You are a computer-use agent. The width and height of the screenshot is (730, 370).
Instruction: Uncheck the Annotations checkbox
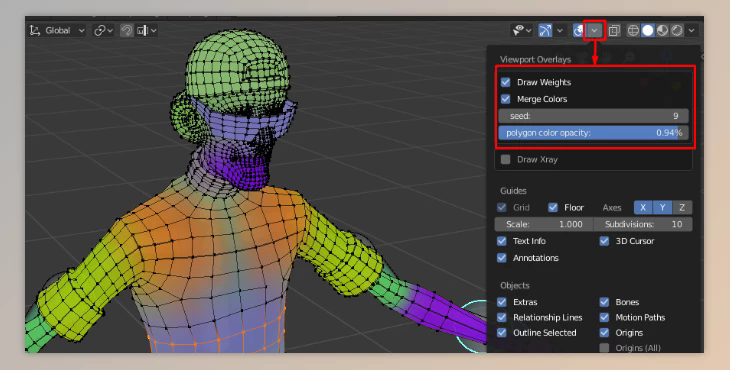click(x=502, y=258)
